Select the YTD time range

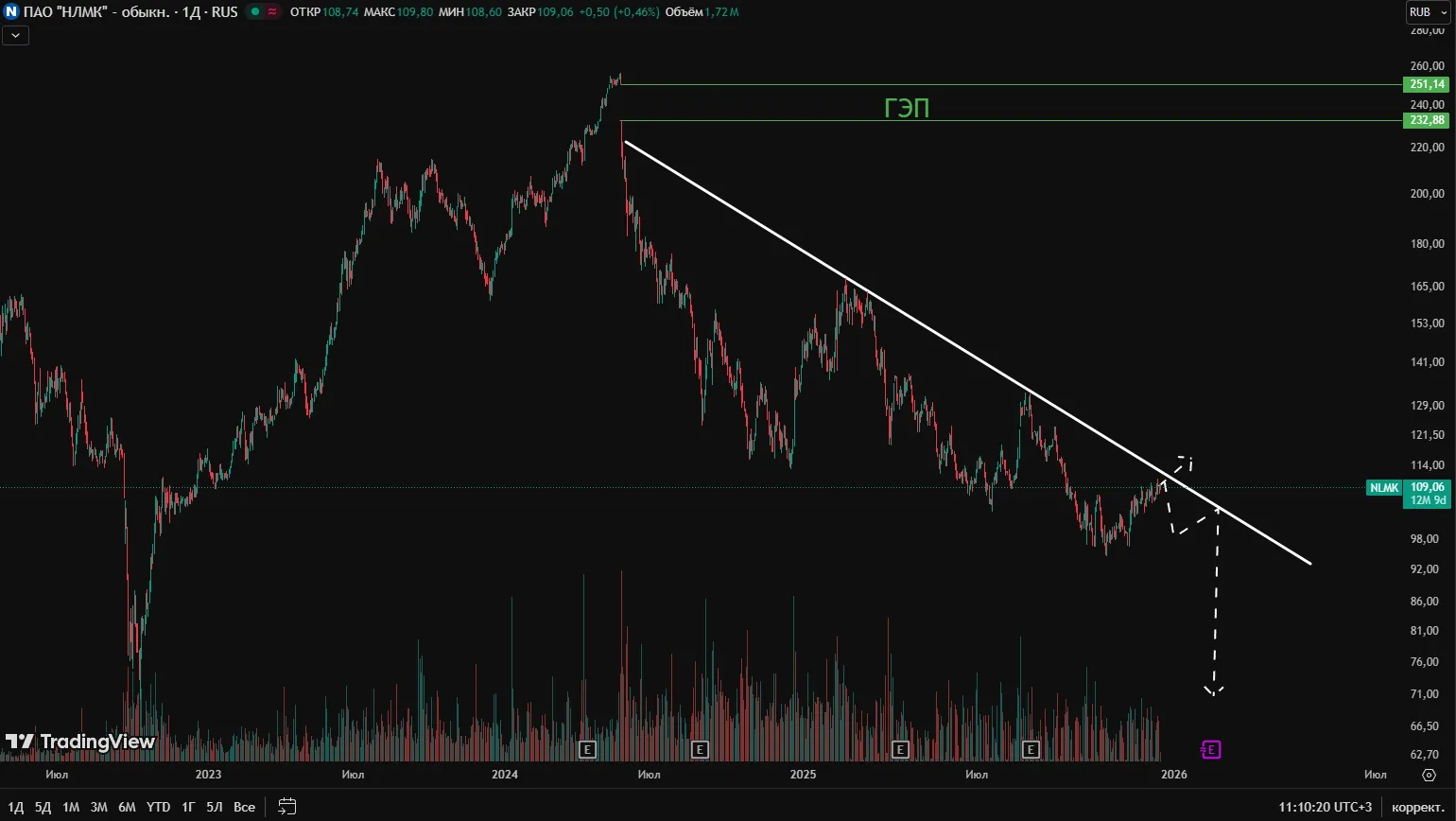pos(158,807)
